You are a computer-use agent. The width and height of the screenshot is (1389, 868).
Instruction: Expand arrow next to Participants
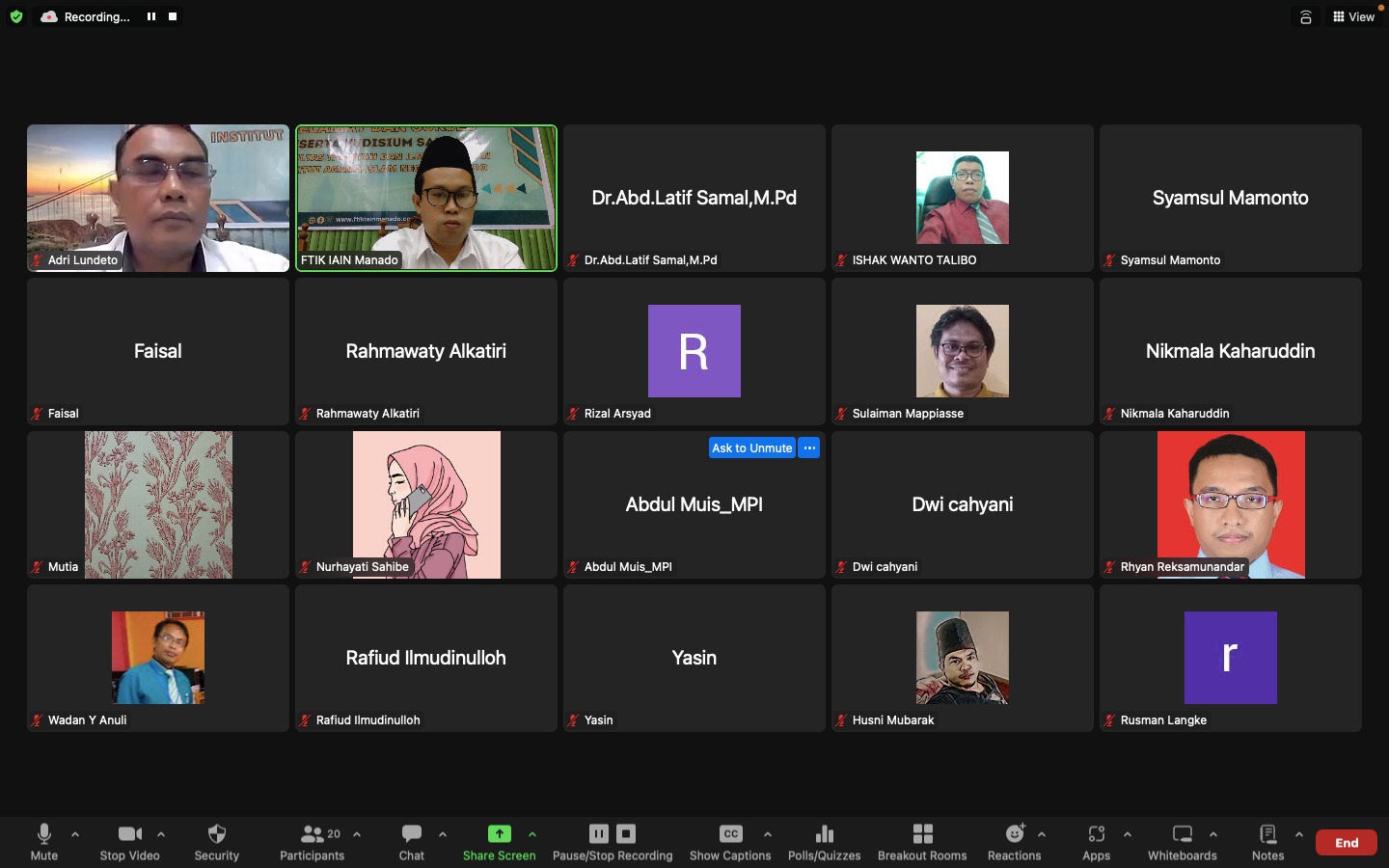tap(357, 834)
